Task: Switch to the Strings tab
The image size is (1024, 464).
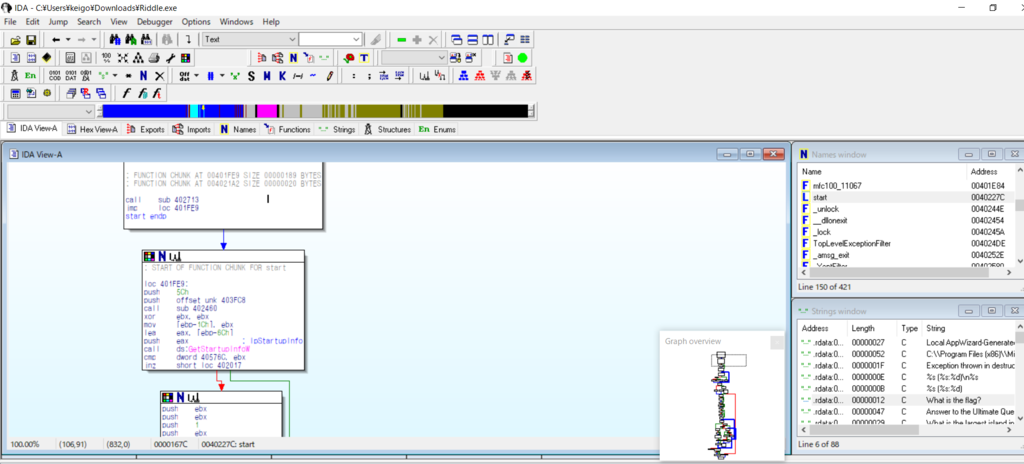Action: point(337,129)
